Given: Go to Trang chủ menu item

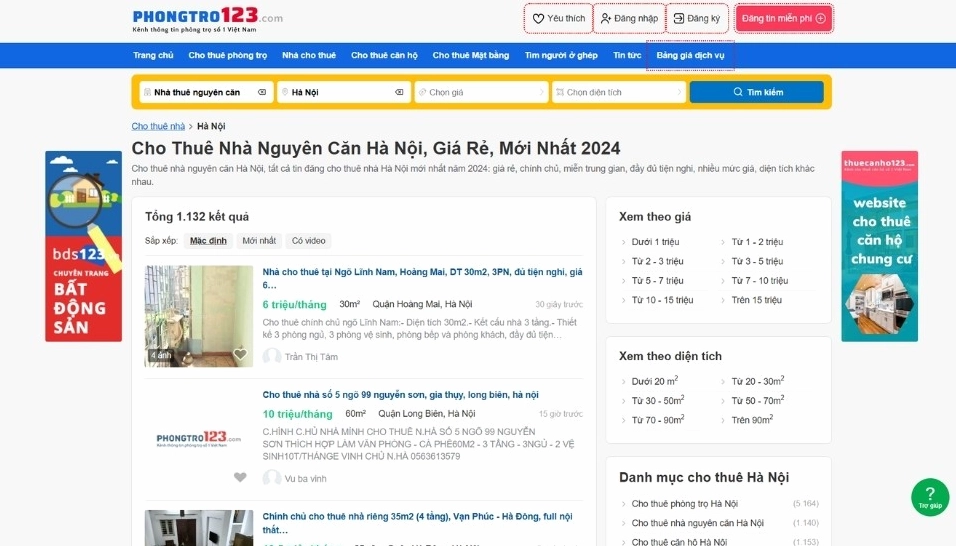Looking at the screenshot, I should pyautogui.click(x=153, y=55).
